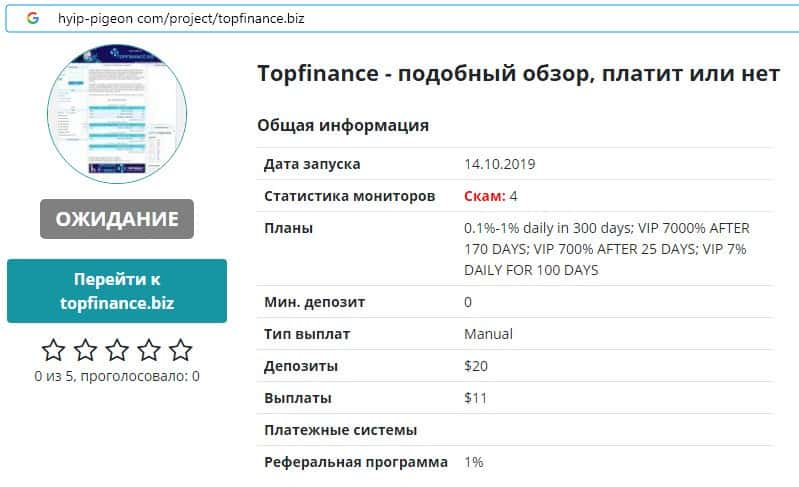The height and width of the screenshot is (487, 799).
Task: Select the third rating star
Action: (x=117, y=350)
